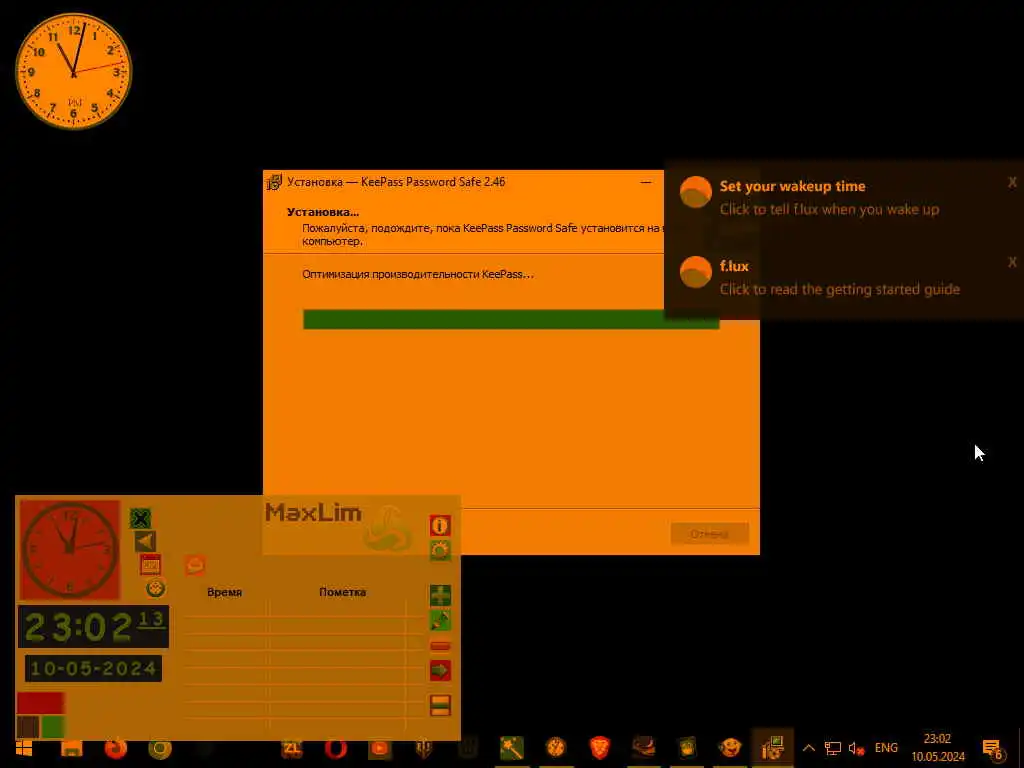Open the calendar icon in MaxLim

click(151, 565)
